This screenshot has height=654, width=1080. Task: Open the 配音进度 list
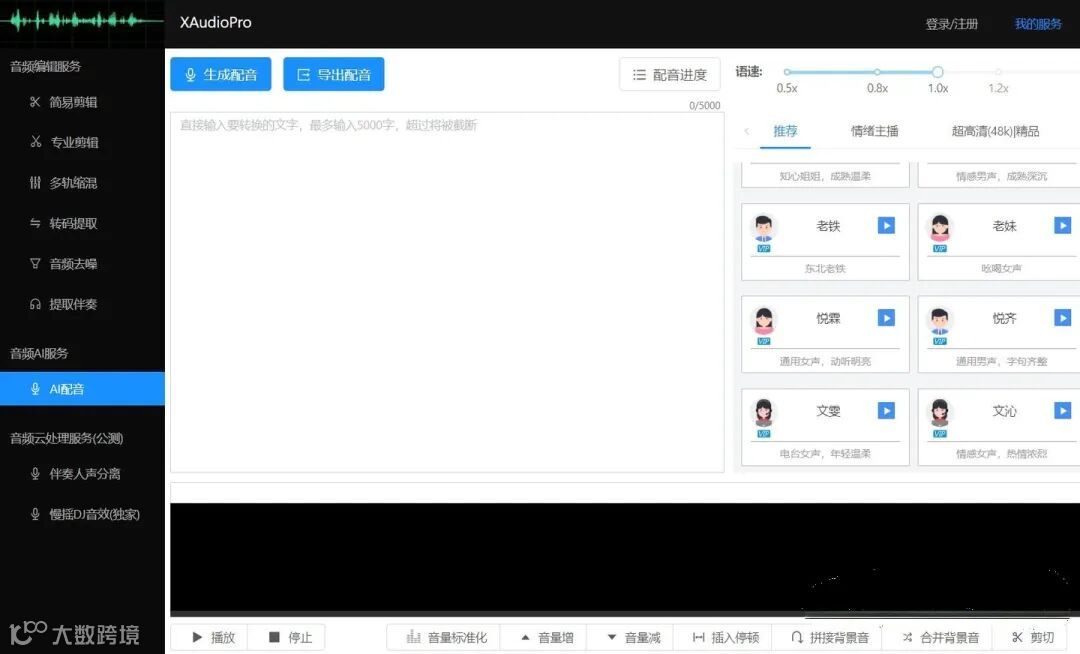pyautogui.click(x=669, y=74)
